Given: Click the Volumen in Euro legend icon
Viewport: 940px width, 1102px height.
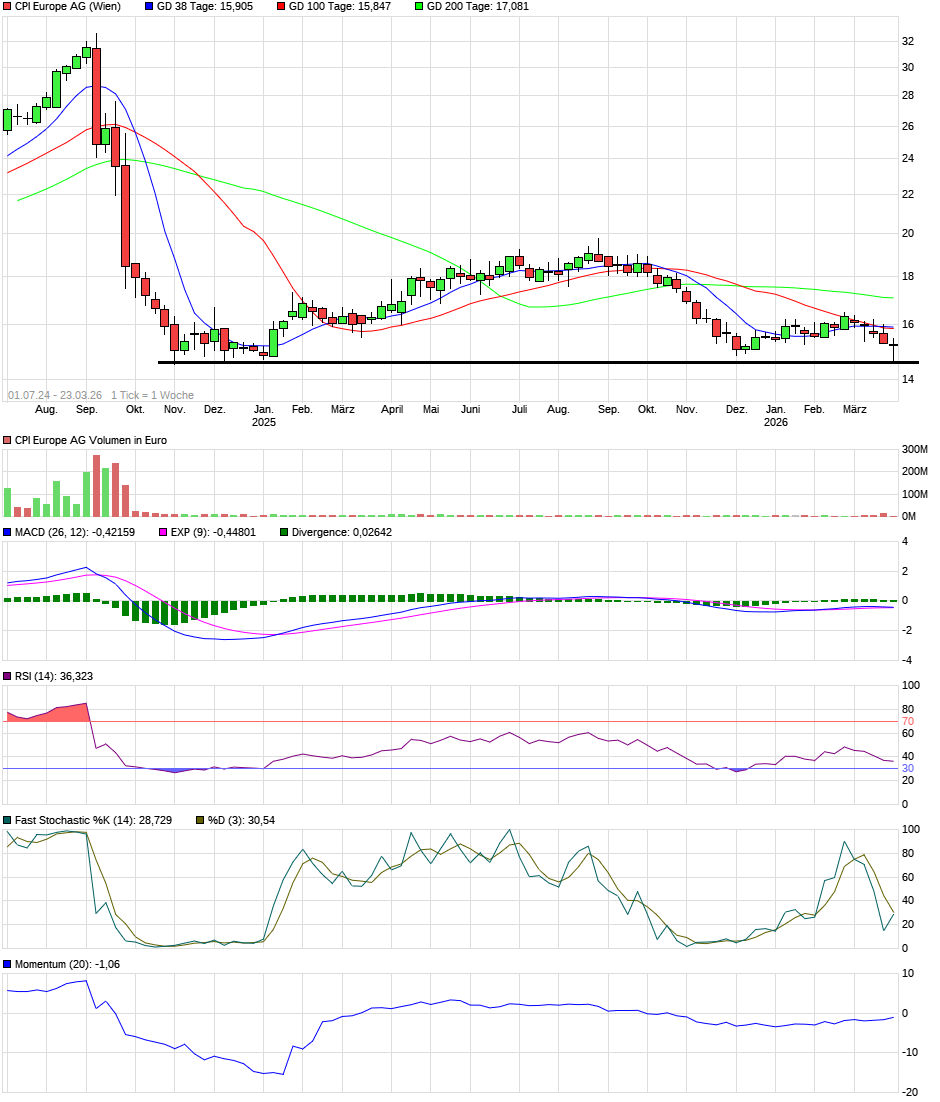Looking at the screenshot, I should click(8, 440).
